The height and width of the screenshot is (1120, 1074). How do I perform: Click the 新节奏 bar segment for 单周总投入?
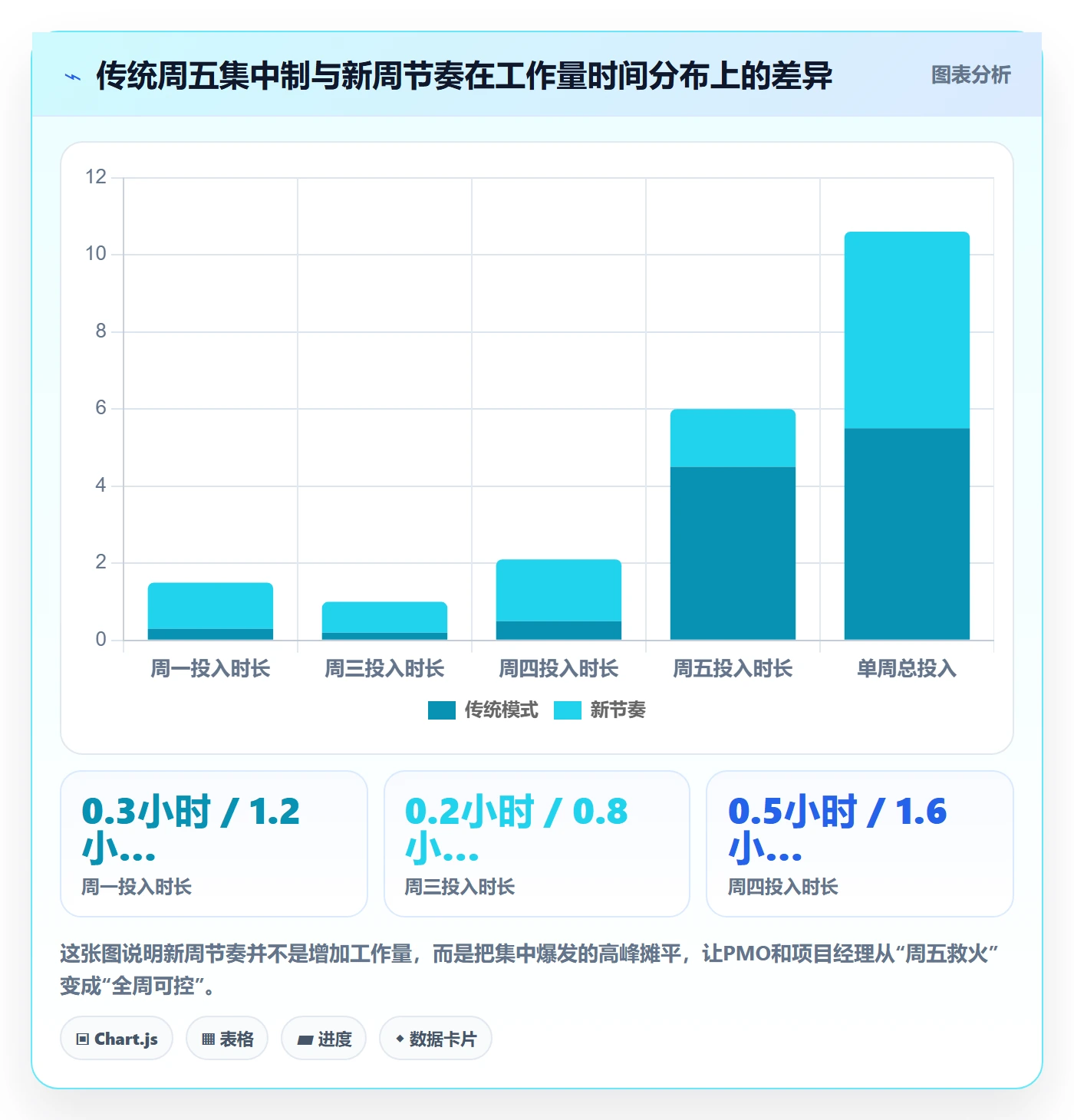907,330
